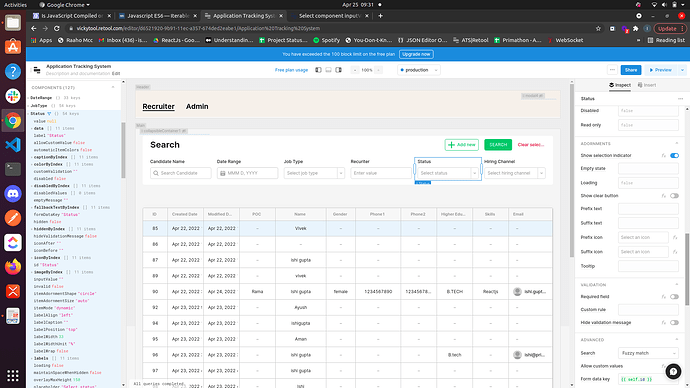Turn off Show selection indicator toggle
690x388 pixels.
pos(674,156)
